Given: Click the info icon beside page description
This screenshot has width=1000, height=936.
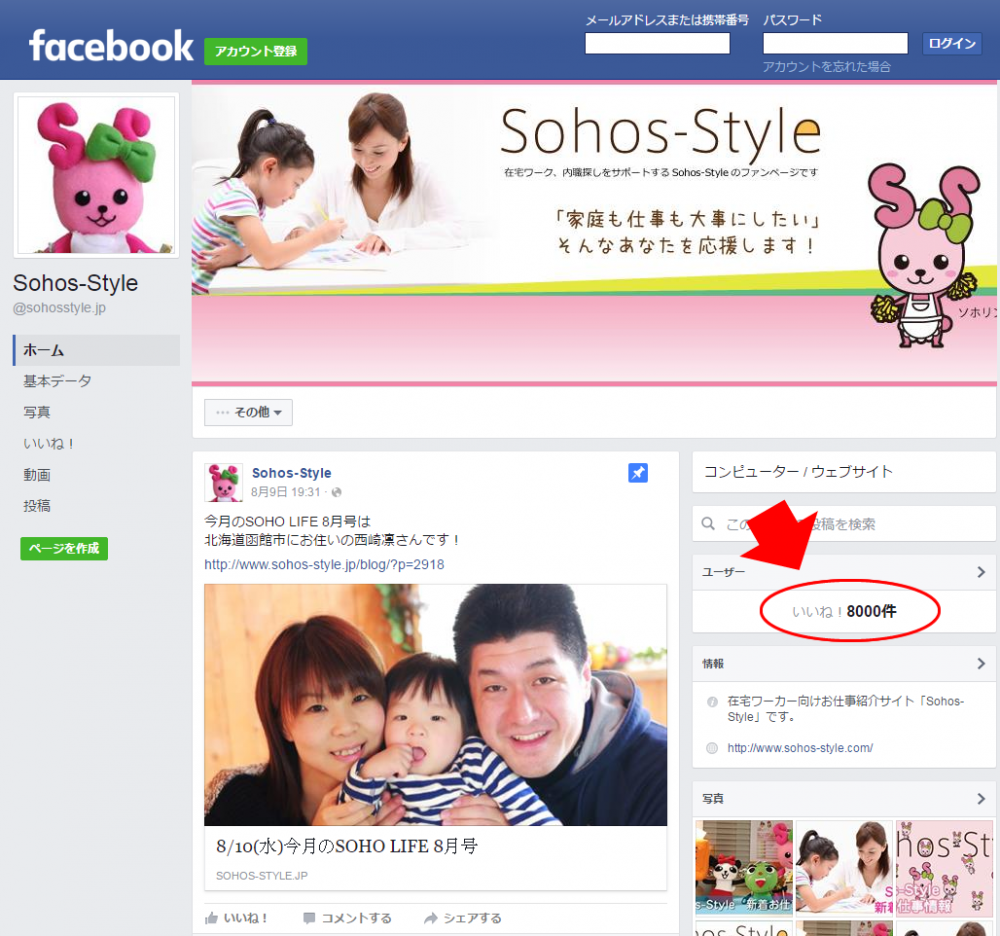Looking at the screenshot, I should click(x=712, y=702).
